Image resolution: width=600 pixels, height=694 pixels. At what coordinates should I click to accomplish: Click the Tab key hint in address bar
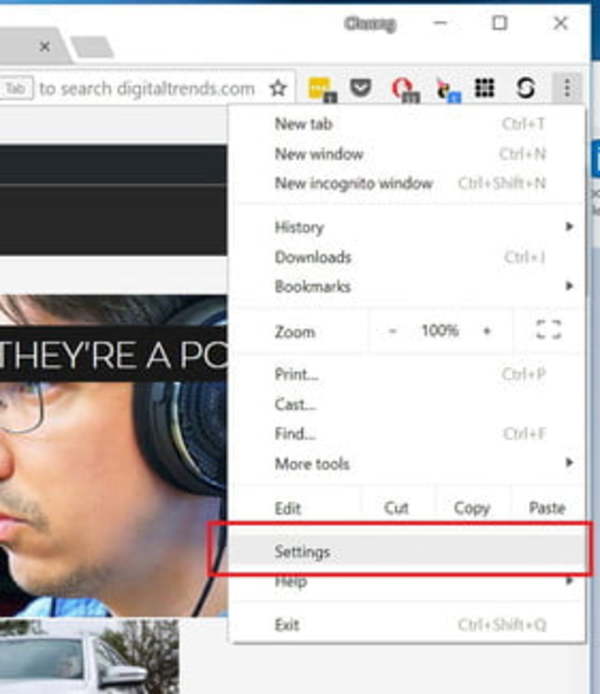tap(16, 89)
